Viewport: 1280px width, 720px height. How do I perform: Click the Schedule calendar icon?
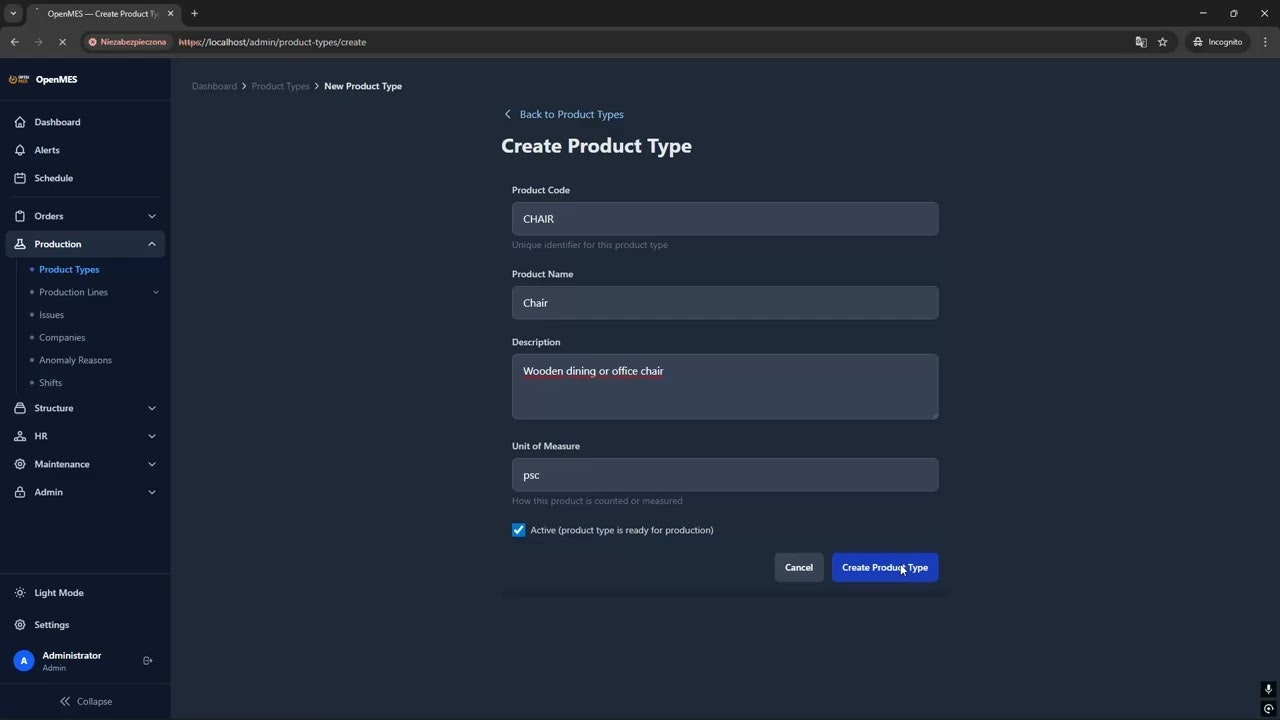pos(20,178)
